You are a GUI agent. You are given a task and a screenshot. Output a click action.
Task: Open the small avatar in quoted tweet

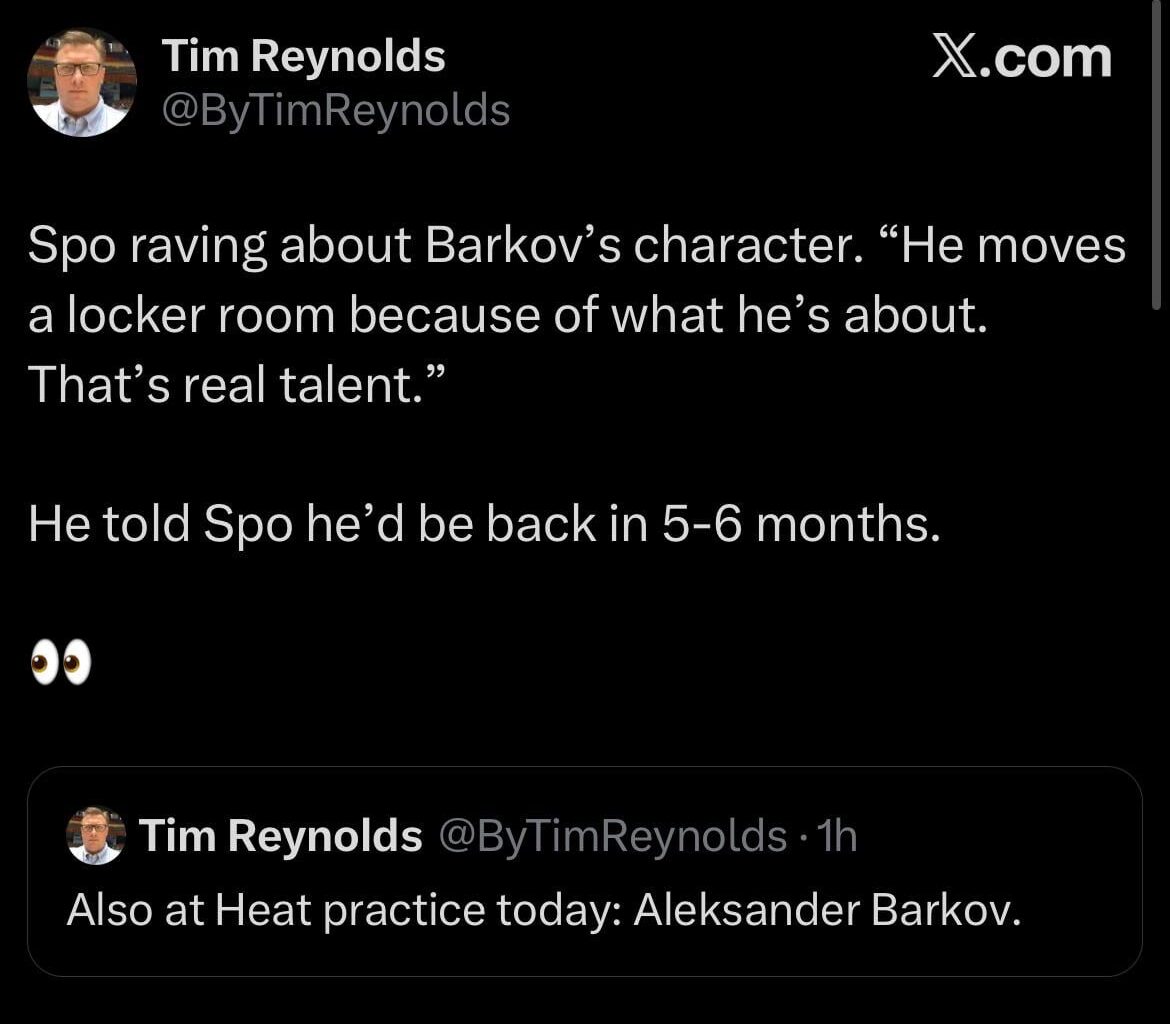tap(95, 835)
